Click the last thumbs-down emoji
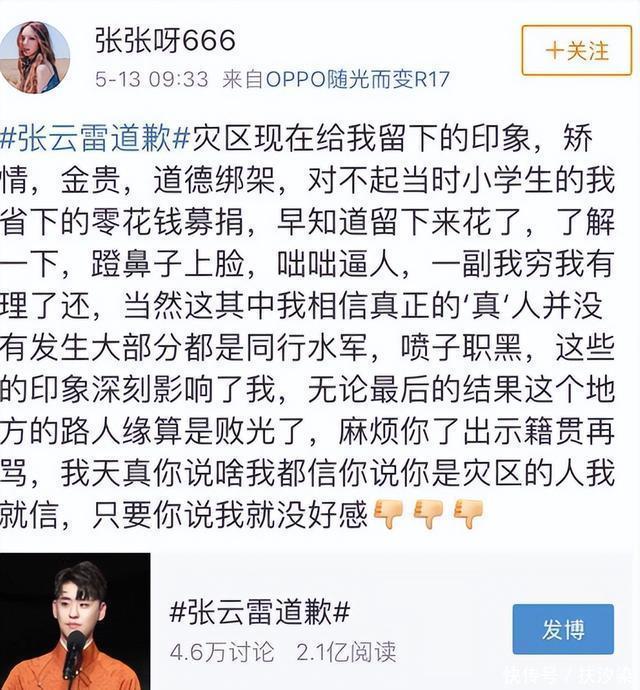The image size is (640, 690). [x=468, y=514]
